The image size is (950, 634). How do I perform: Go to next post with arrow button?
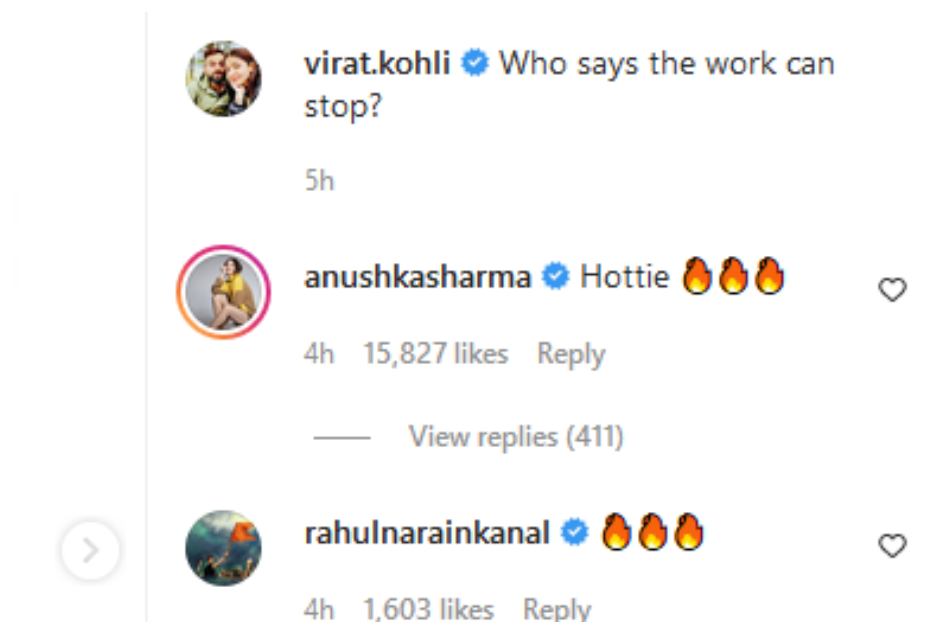coord(90,549)
